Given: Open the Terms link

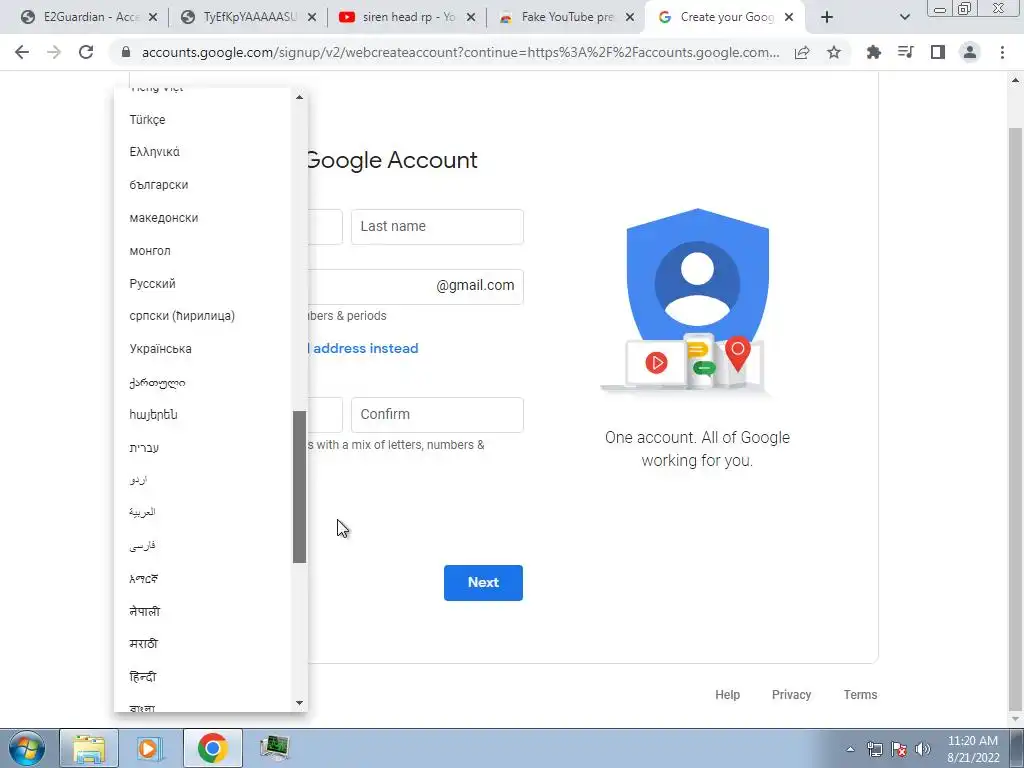Looking at the screenshot, I should 860,695.
